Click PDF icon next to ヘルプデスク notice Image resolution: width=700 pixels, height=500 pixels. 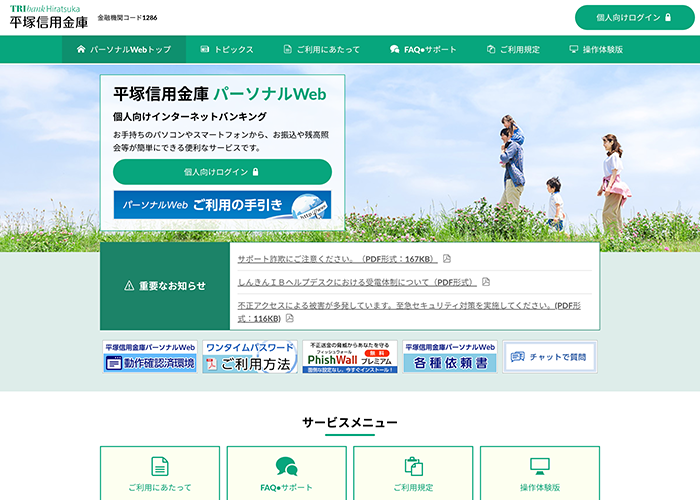pyautogui.click(x=486, y=282)
